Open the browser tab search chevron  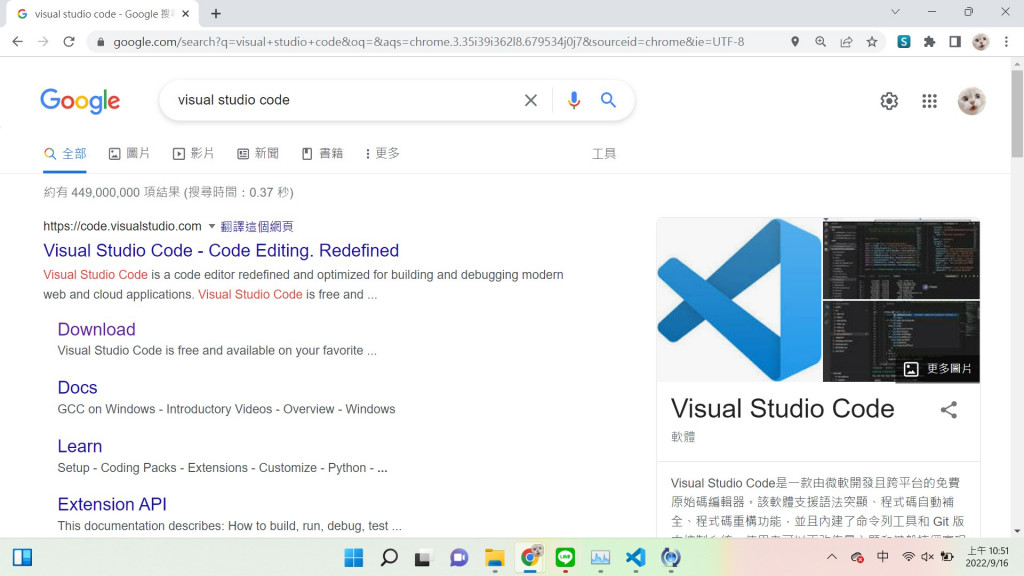(x=895, y=12)
